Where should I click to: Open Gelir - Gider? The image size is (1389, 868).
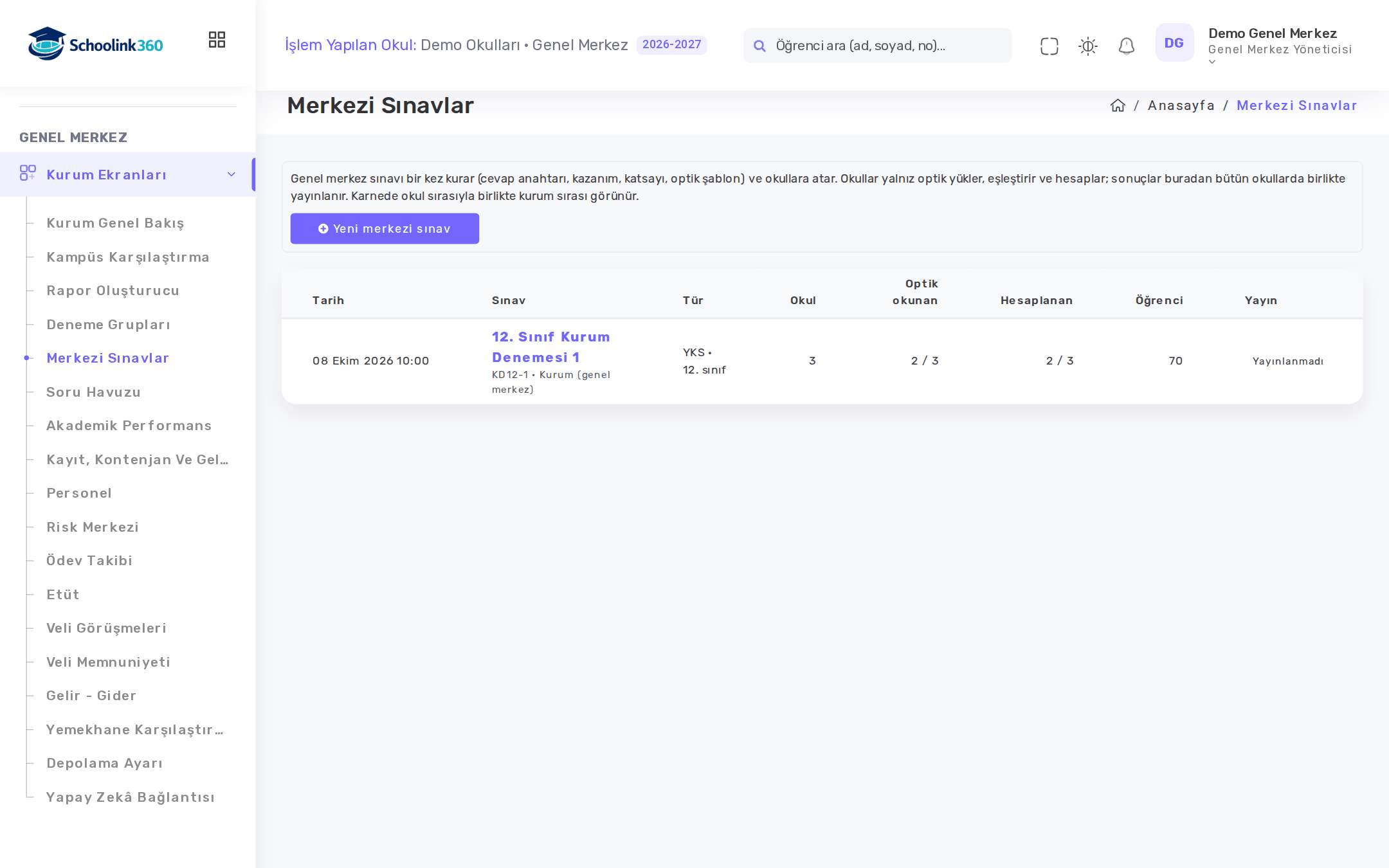point(91,695)
